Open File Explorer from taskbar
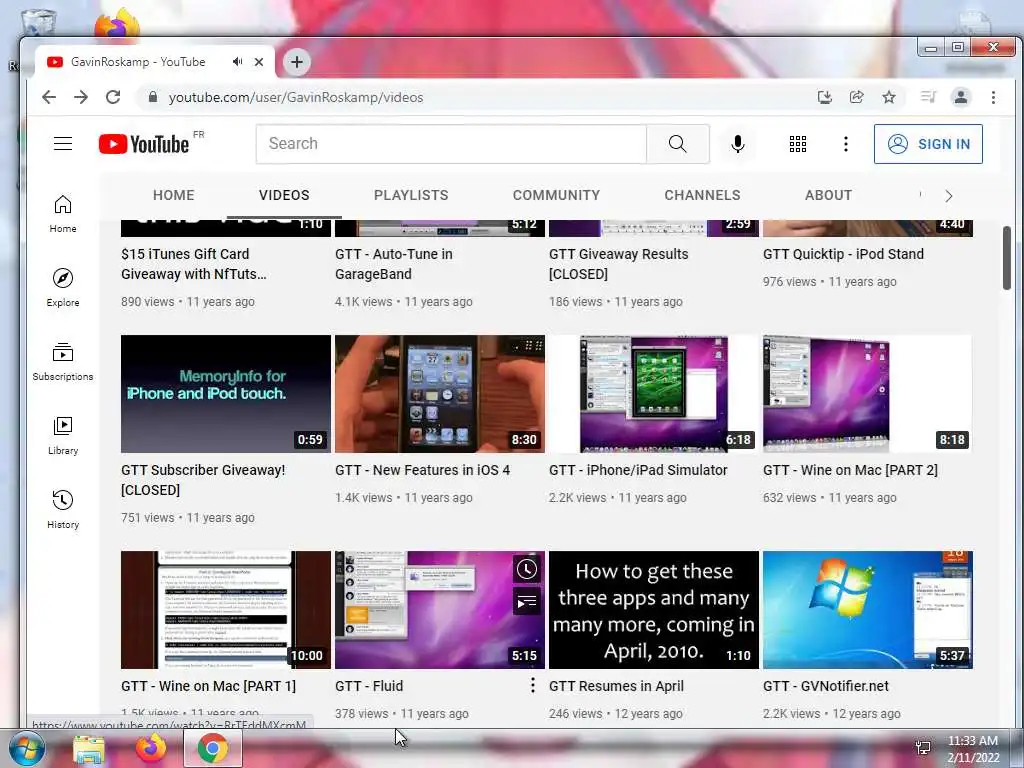Screen dimensions: 1024x768 tap(88, 749)
